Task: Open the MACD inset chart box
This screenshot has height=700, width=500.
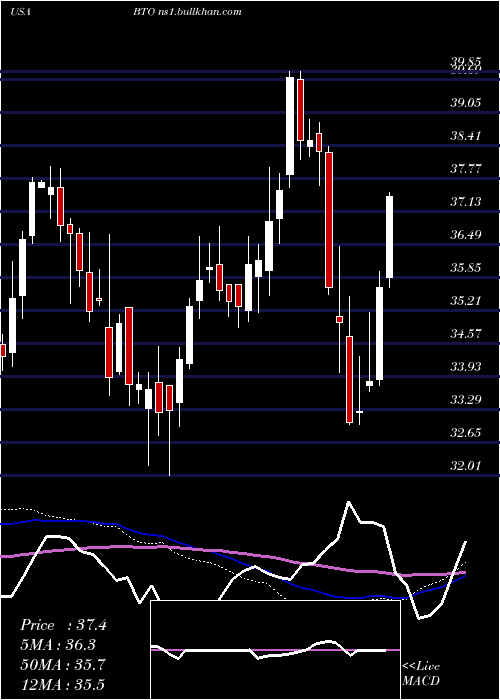Action: click(x=275, y=650)
